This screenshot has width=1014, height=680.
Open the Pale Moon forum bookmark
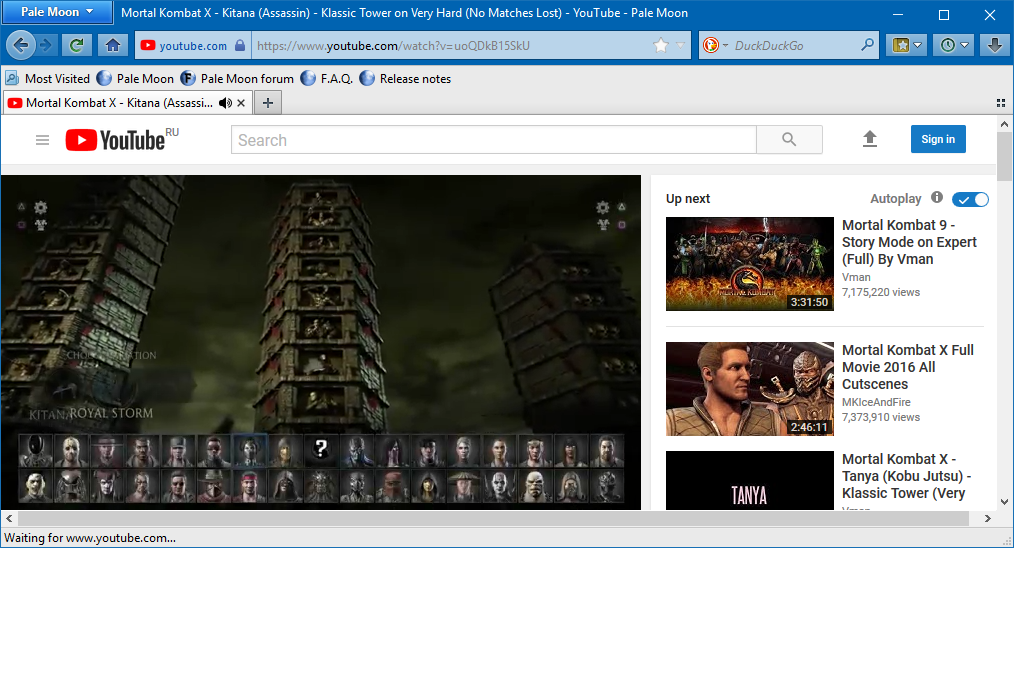tap(238, 79)
